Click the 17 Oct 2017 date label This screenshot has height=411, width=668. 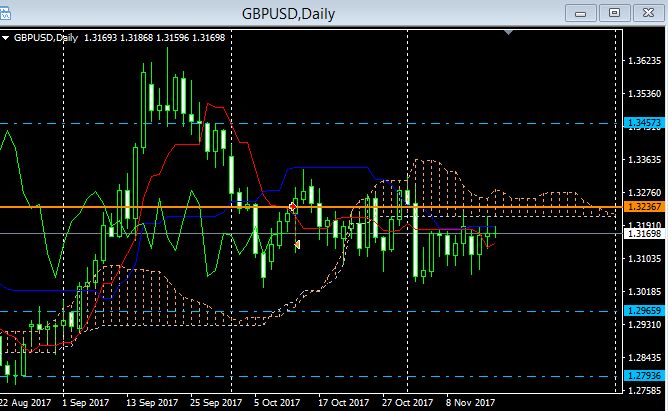[344, 402]
